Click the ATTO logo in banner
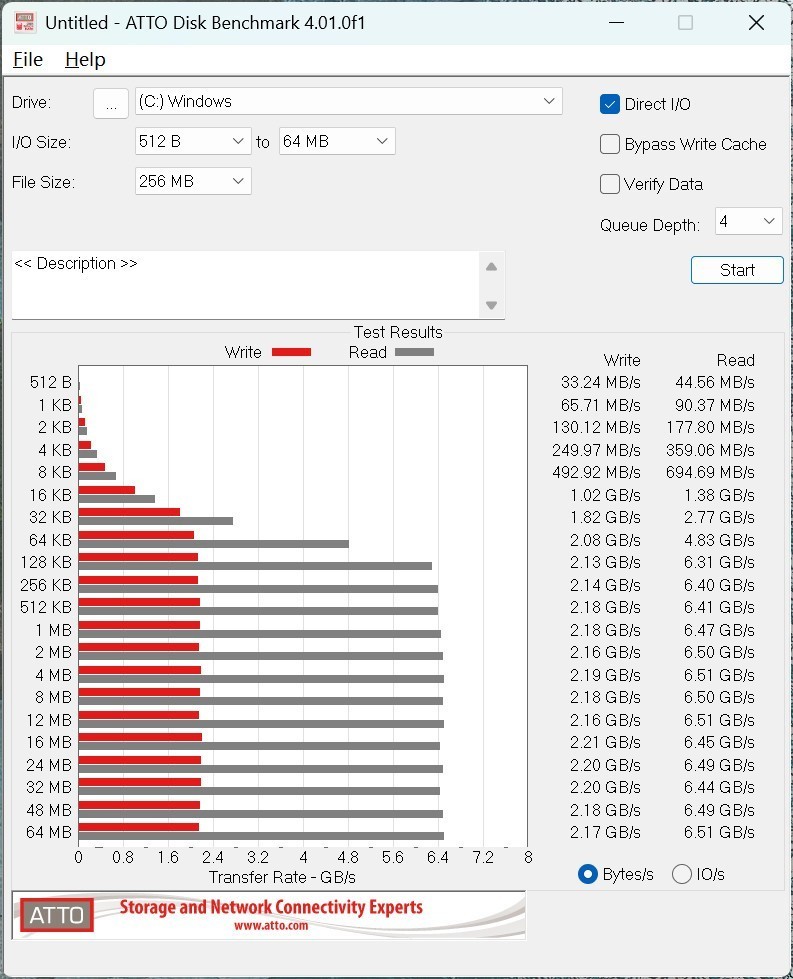793x979 pixels. click(x=57, y=915)
